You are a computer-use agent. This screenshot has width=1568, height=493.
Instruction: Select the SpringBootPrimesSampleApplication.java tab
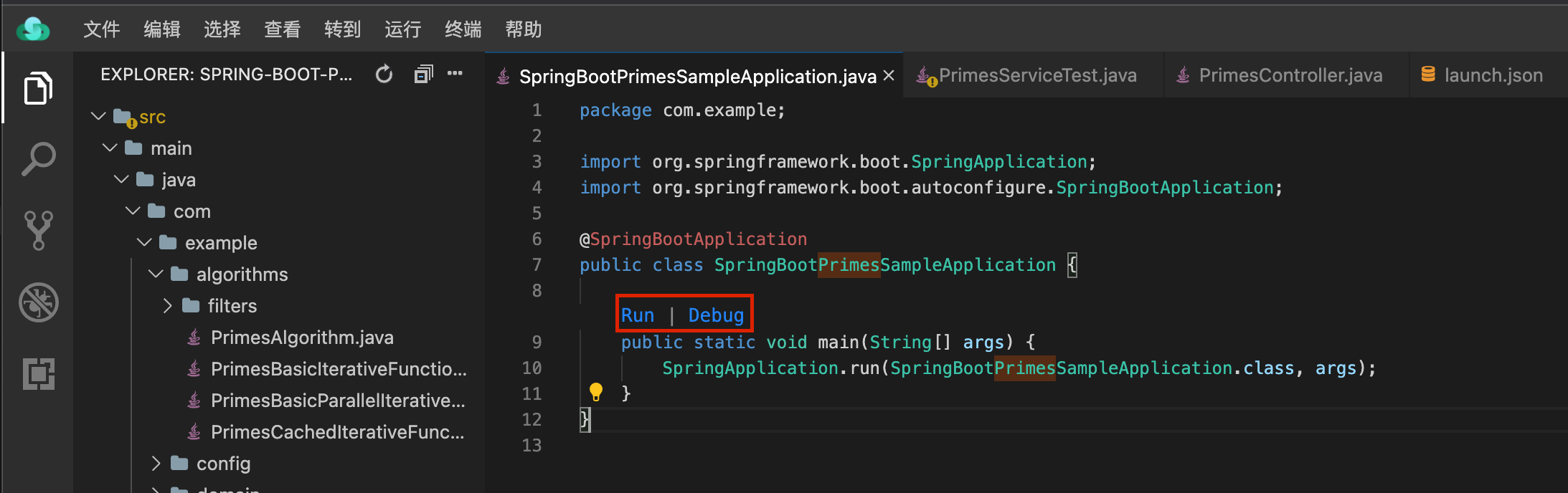(694, 75)
